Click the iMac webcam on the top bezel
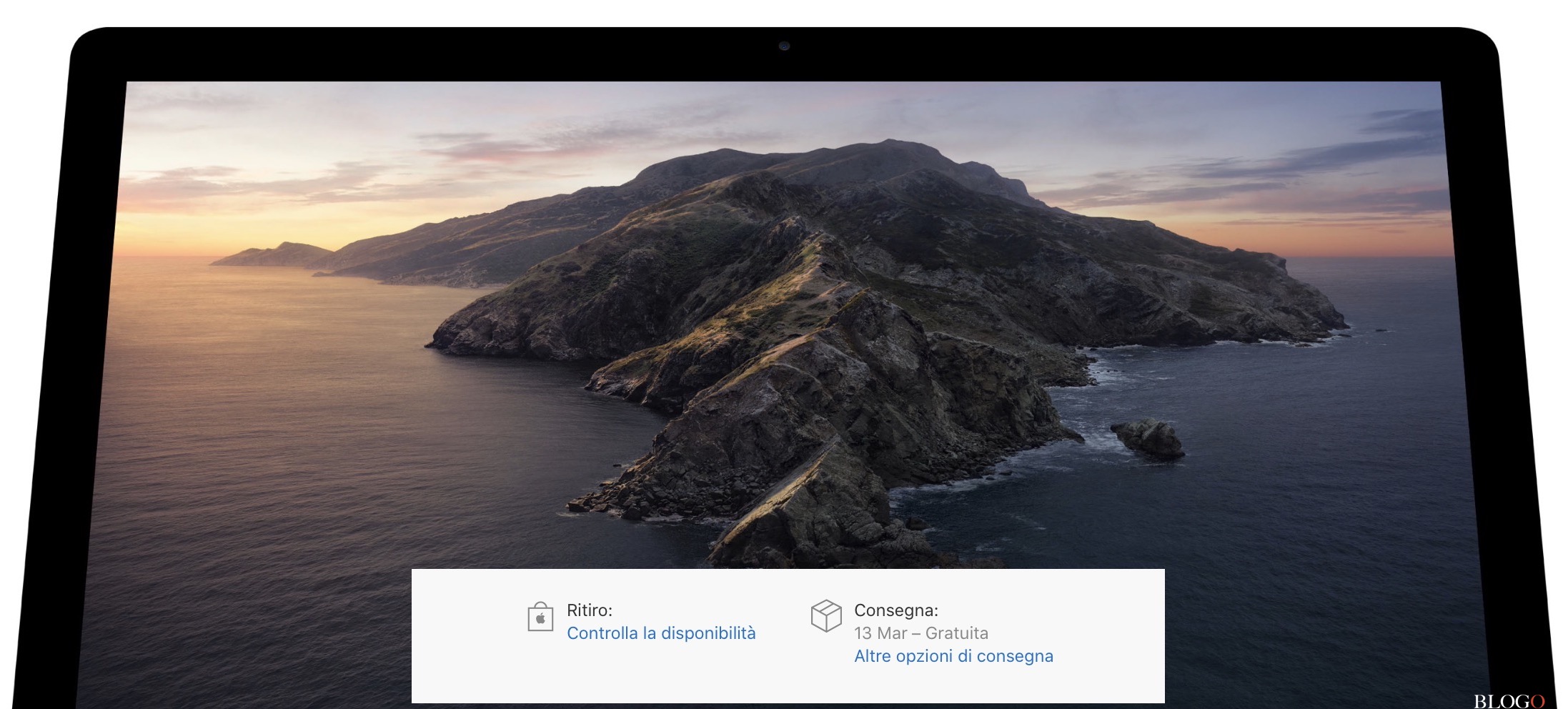This screenshot has height=709, width=1568. (x=784, y=46)
